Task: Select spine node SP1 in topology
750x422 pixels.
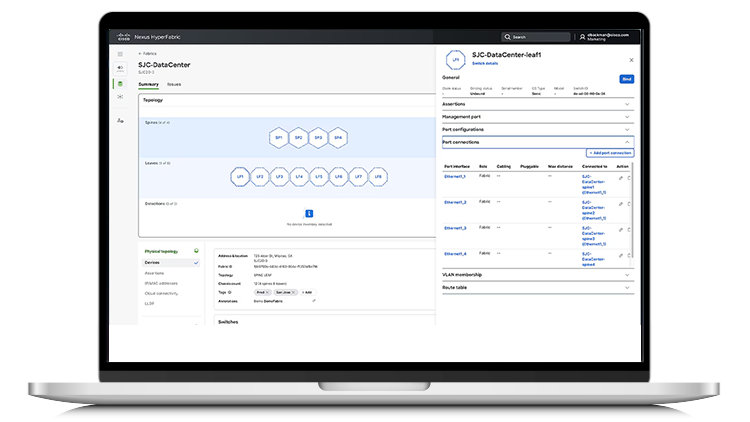Action: point(279,138)
